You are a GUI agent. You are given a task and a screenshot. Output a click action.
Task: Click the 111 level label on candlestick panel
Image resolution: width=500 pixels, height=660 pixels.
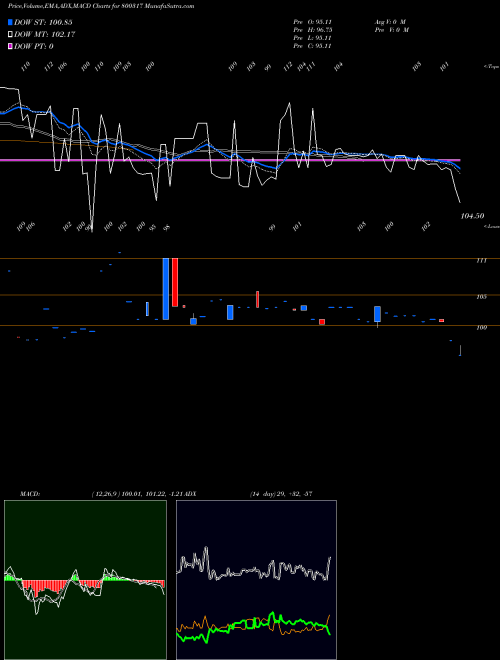(481, 261)
